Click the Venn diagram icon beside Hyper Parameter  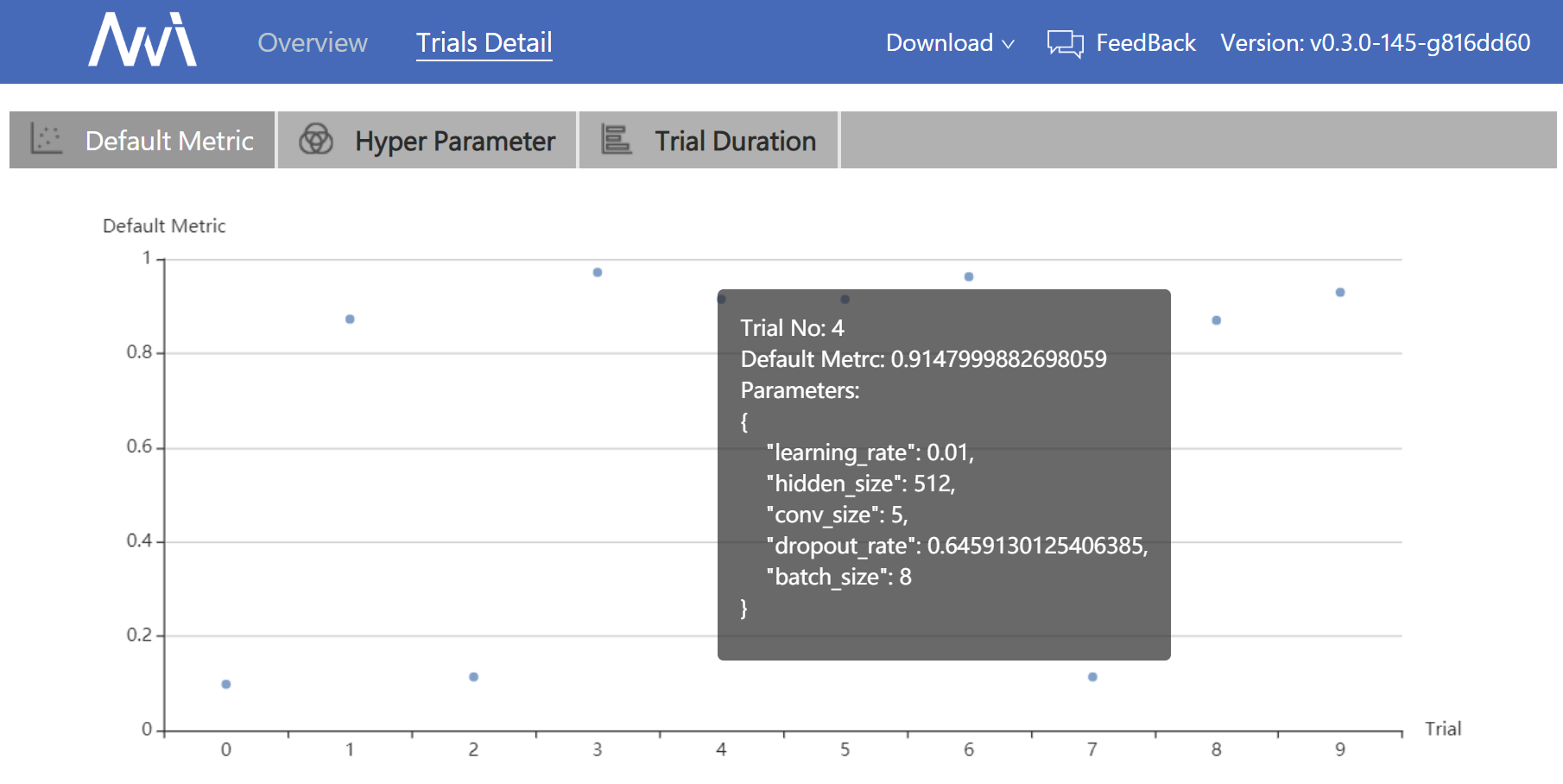317,139
